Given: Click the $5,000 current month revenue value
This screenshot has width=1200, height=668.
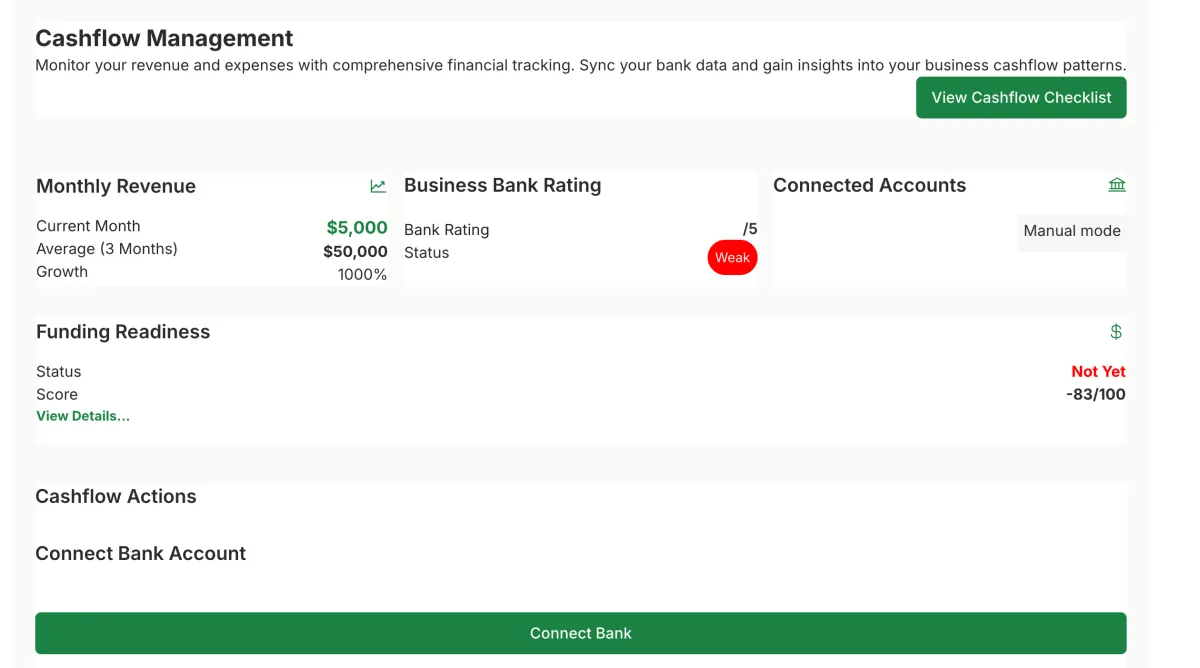Looking at the screenshot, I should [356, 227].
